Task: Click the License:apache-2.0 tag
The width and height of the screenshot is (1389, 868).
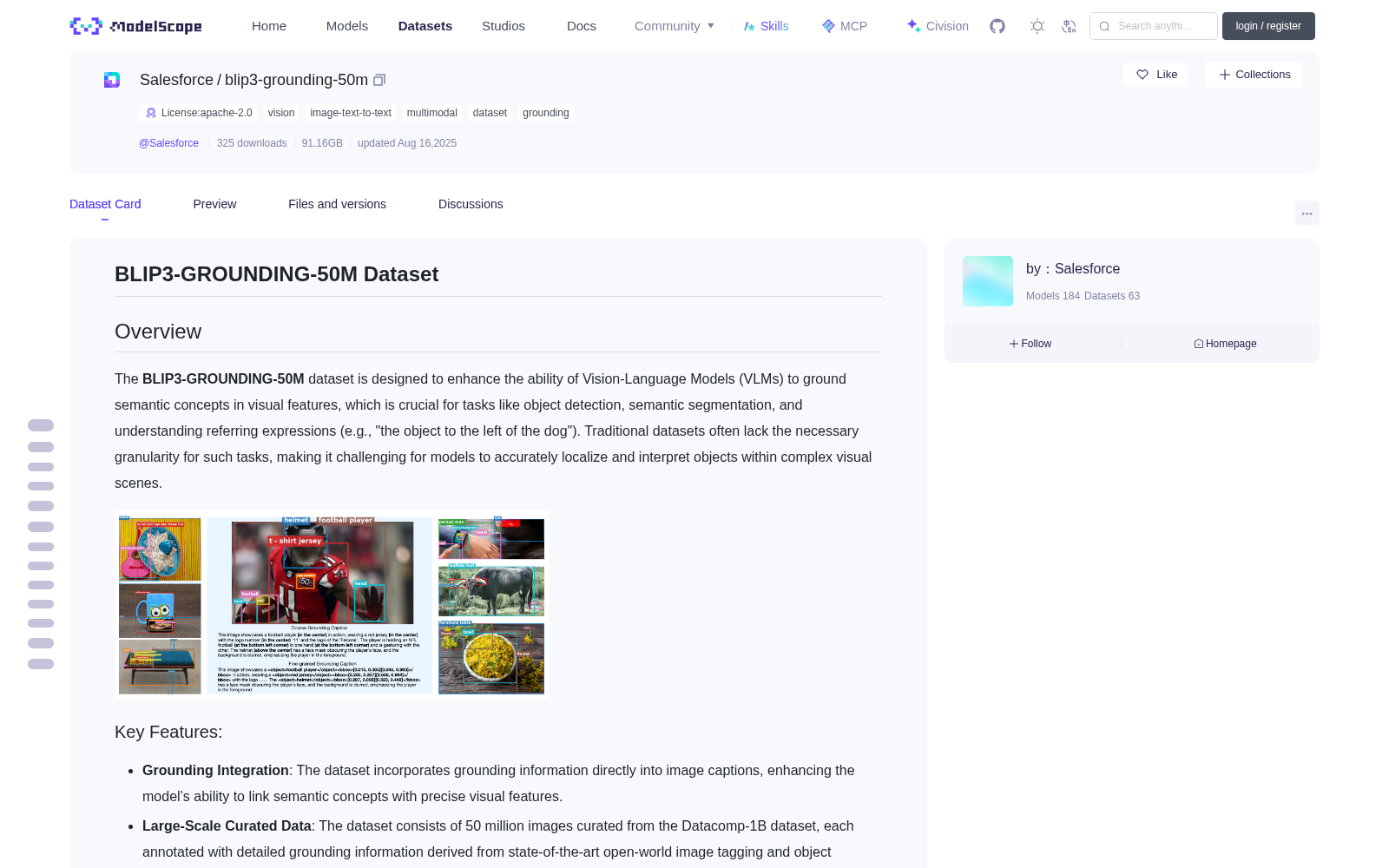Action: pyautogui.click(x=199, y=113)
